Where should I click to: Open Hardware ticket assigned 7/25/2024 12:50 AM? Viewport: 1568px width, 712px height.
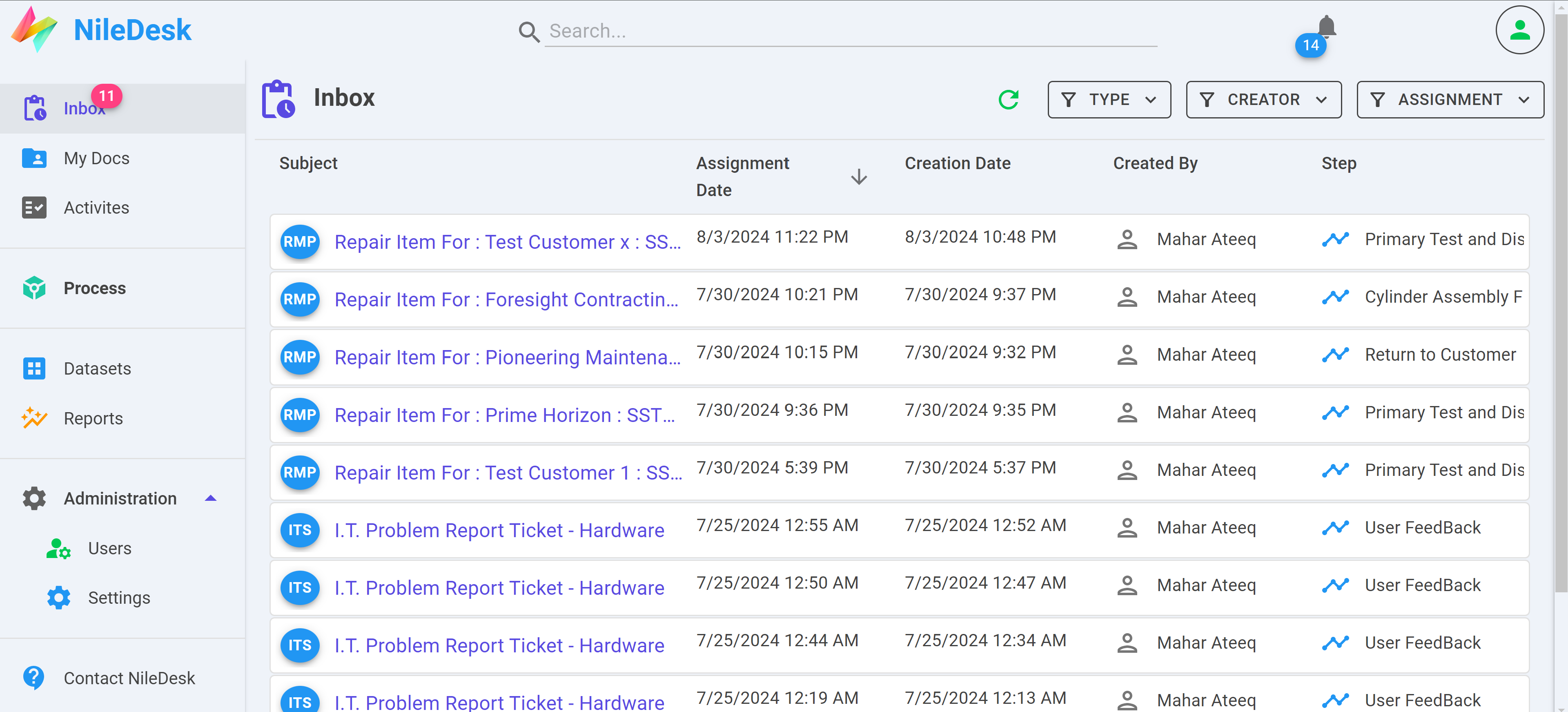pyautogui.click(x=499, y=588)
